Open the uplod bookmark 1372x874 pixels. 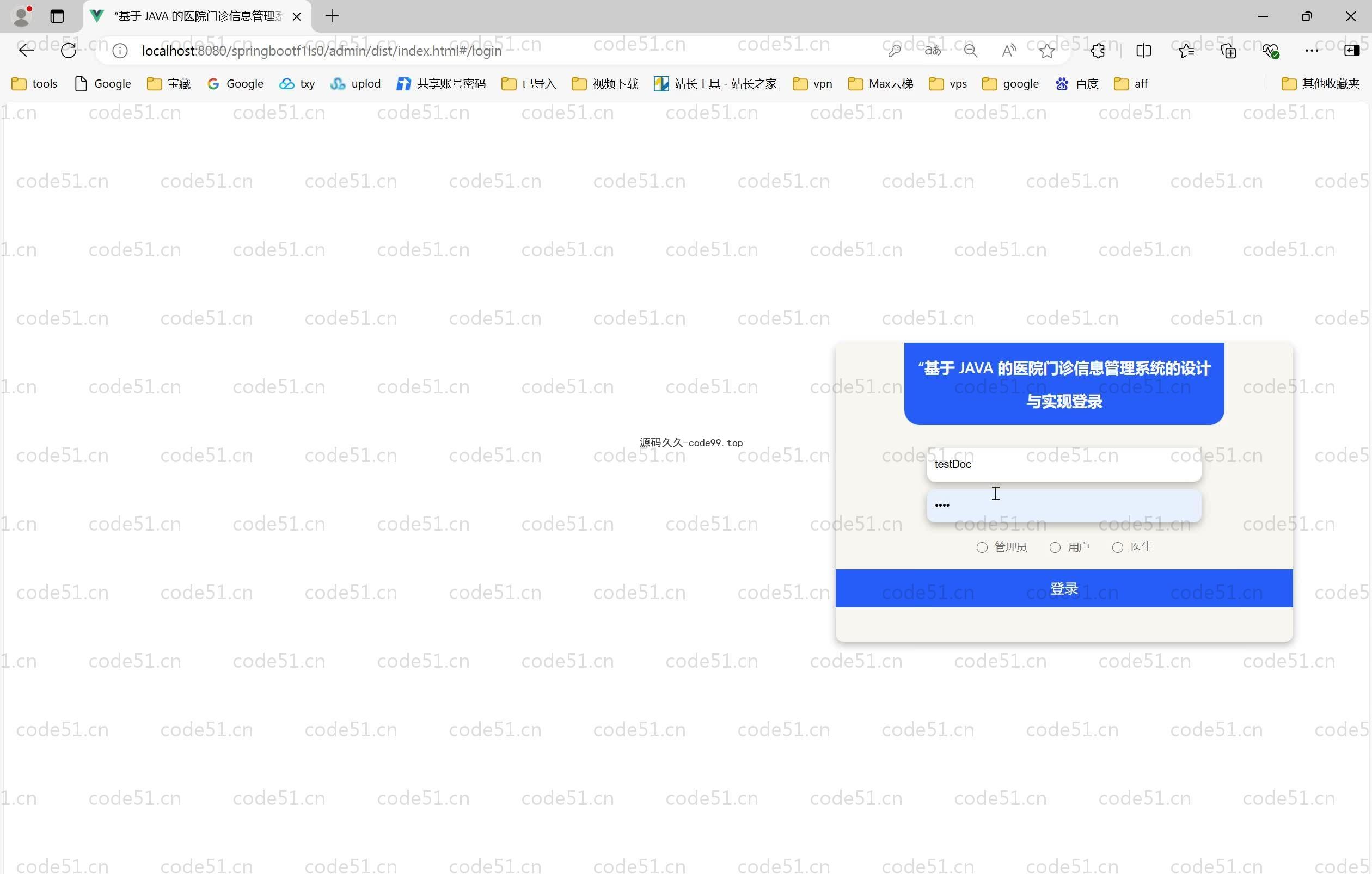[x=355, y=84]
